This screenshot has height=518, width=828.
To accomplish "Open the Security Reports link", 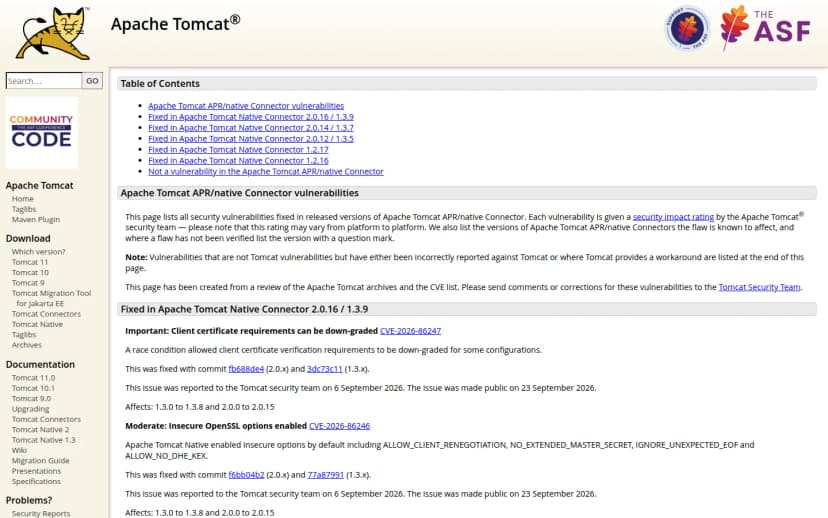I will tap(41, 513).
